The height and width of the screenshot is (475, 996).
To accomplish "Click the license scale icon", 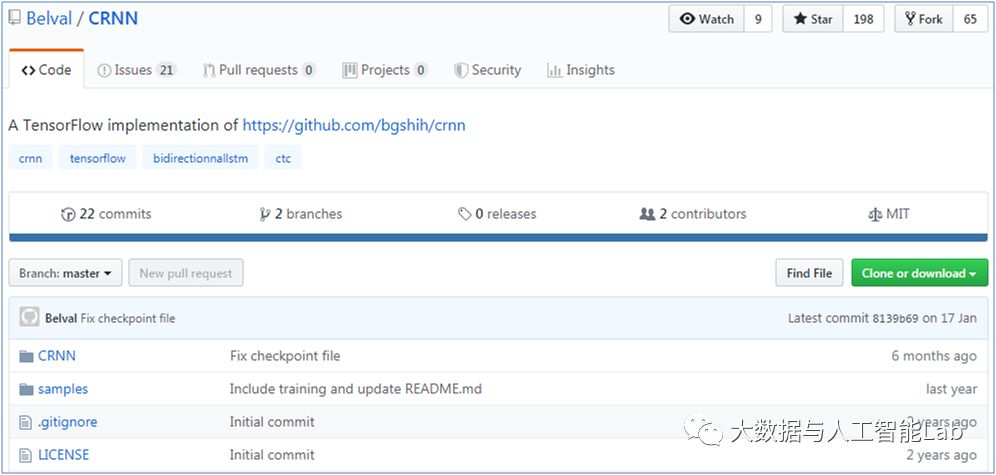I will point(875,215).
